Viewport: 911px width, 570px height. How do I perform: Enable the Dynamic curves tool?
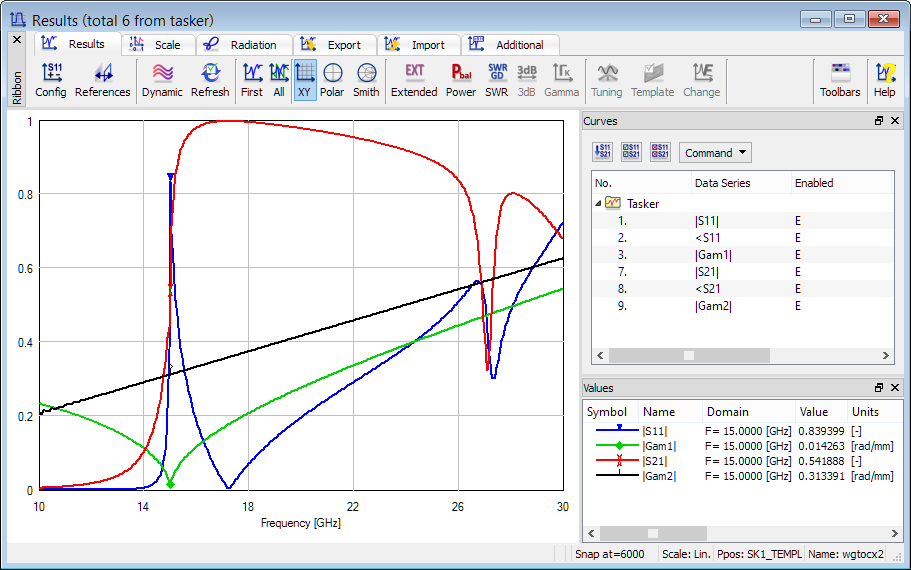click(x=162, y=80)
